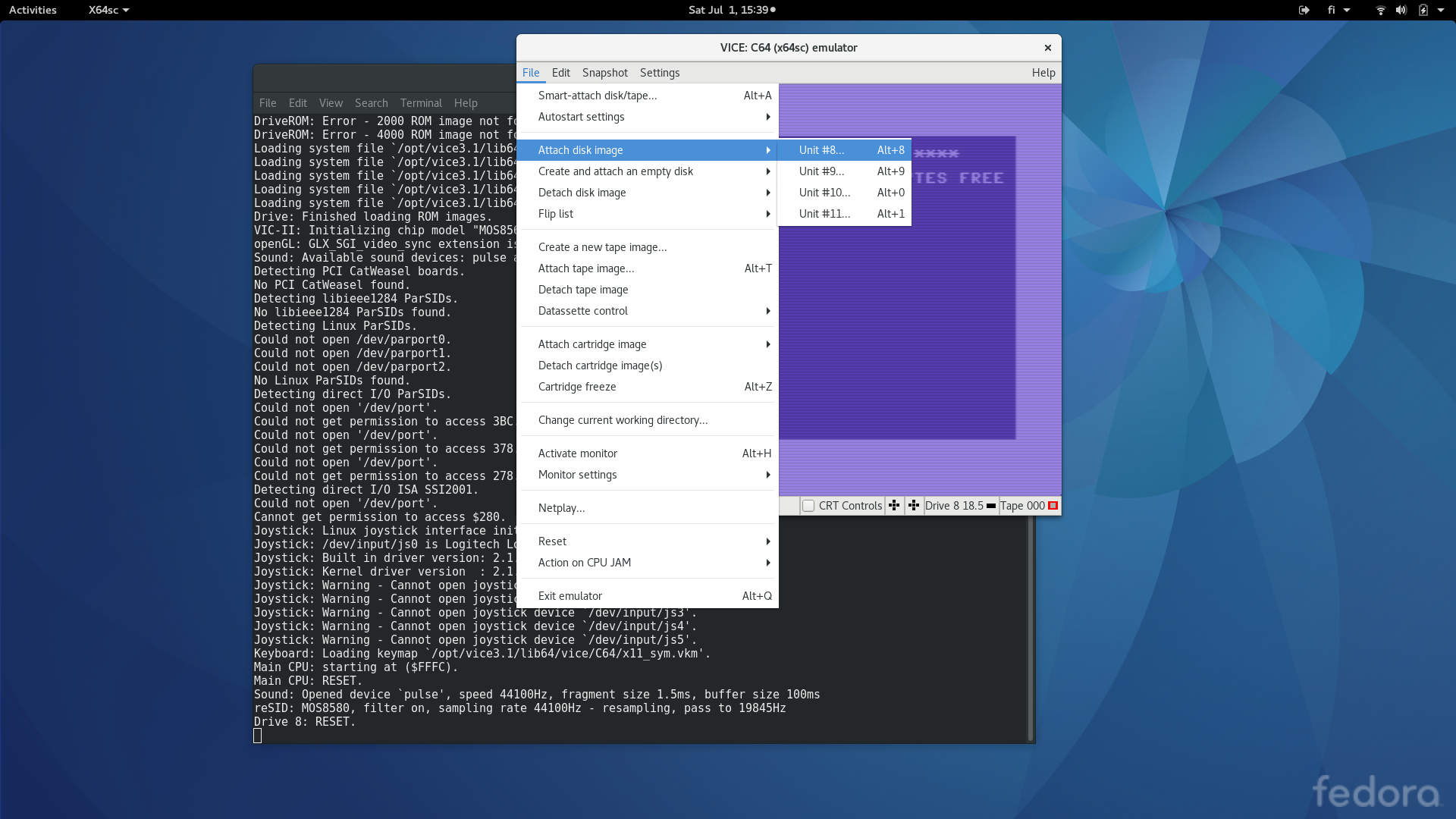
Task: Click the battery icon in top bar
Action: click(x=1423, y=10)
